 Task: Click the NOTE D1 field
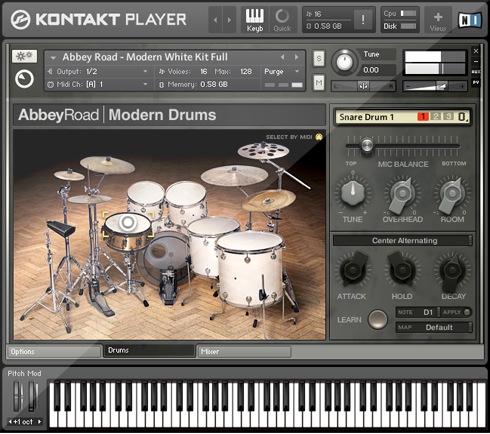coord(417,312)
